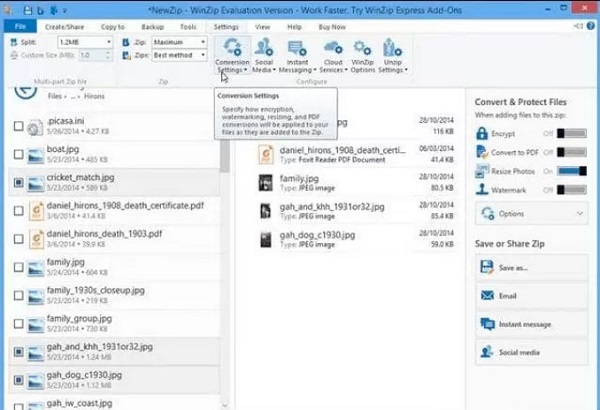
Task: Switch to the Copy to tab
Action: tap(112, 27)
